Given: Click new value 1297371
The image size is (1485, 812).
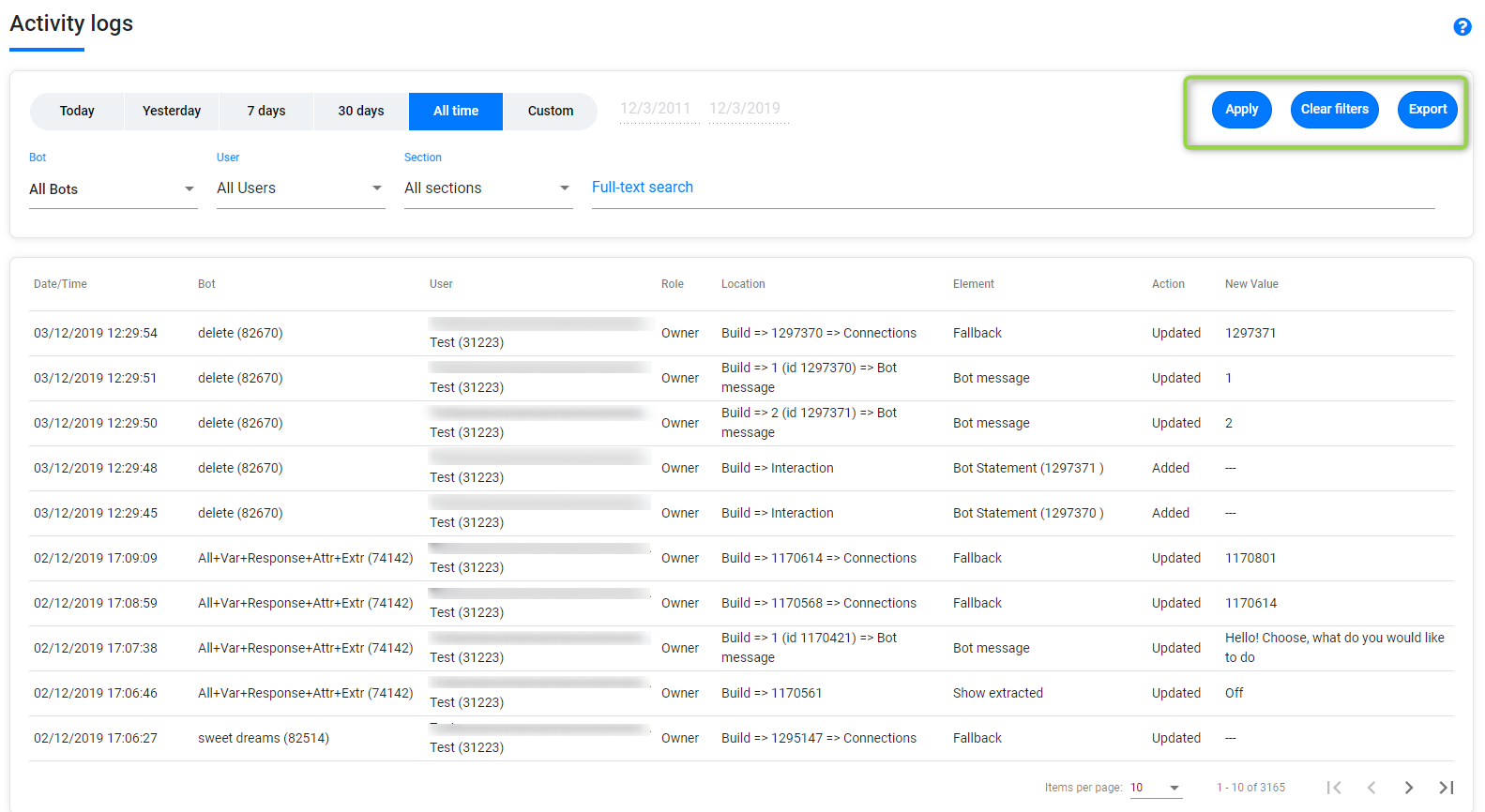Looking at the screenshot, I should [1250, 333].
